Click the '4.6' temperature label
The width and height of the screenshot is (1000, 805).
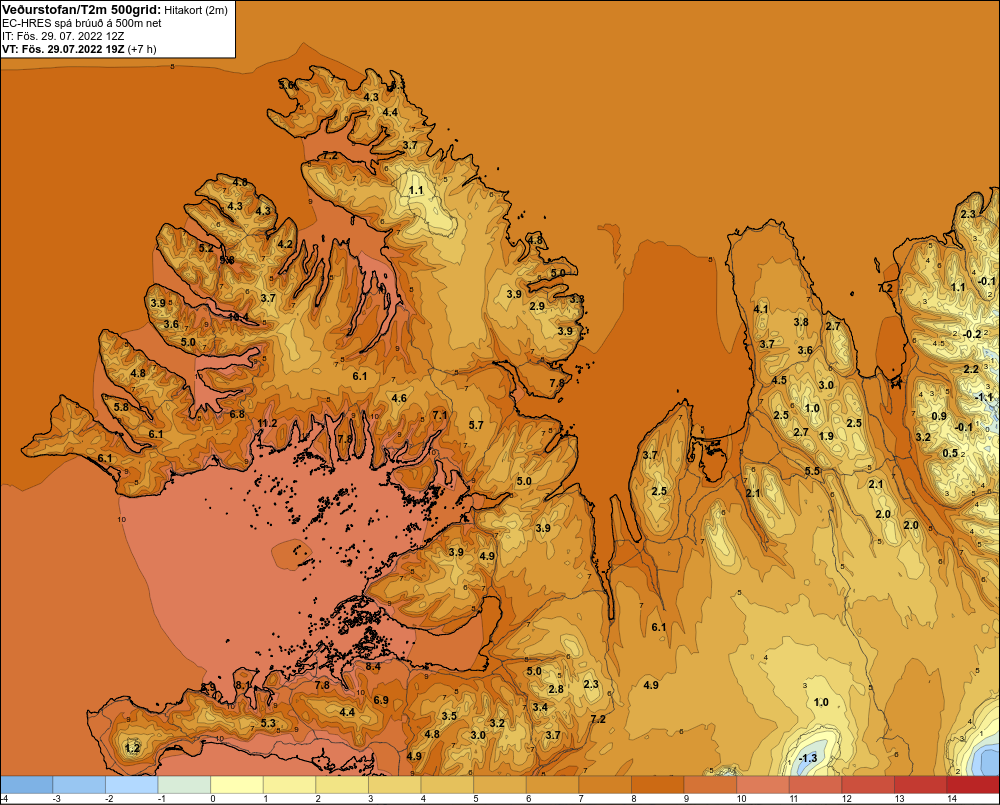[399, 399]
